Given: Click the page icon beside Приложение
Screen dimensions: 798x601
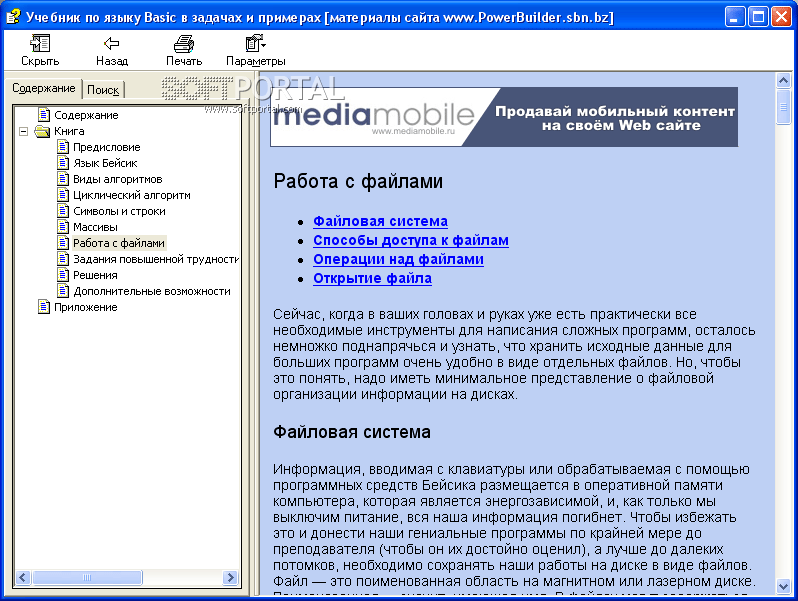Looking at the screenshot, I should pos(44,307).
